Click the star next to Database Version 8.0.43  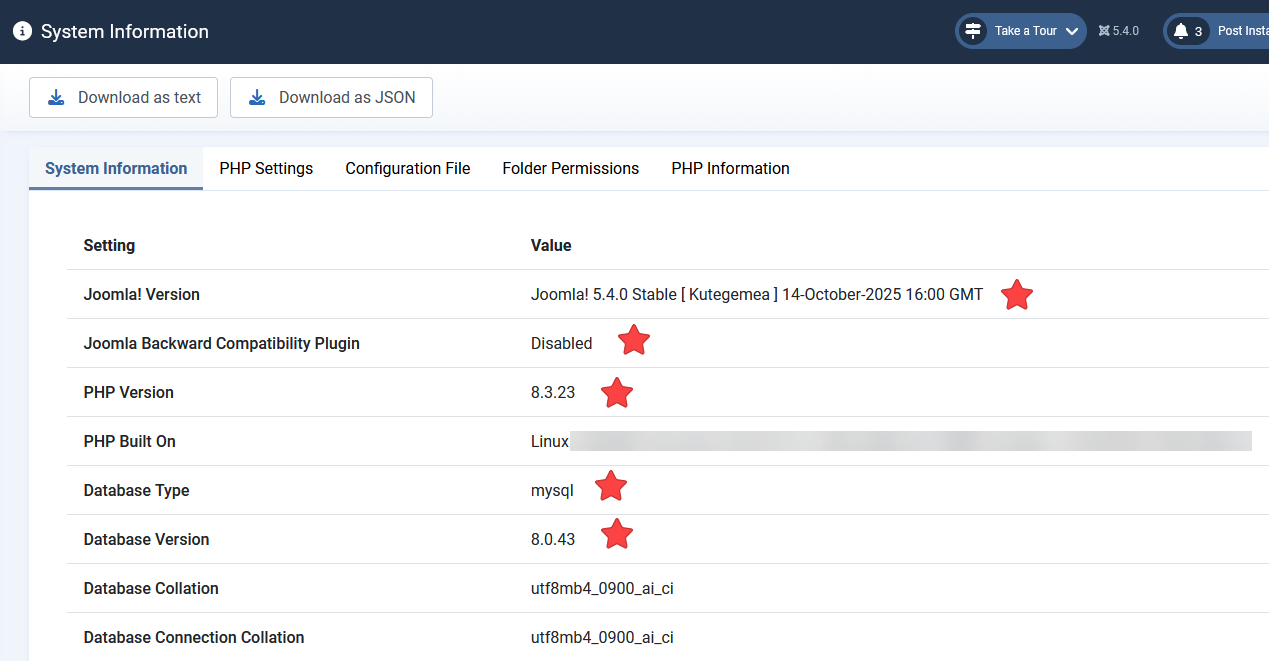click(616, 534)
